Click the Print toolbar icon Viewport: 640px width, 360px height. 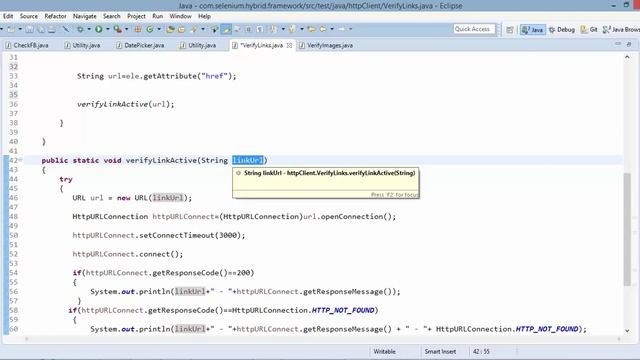[52, 29]
